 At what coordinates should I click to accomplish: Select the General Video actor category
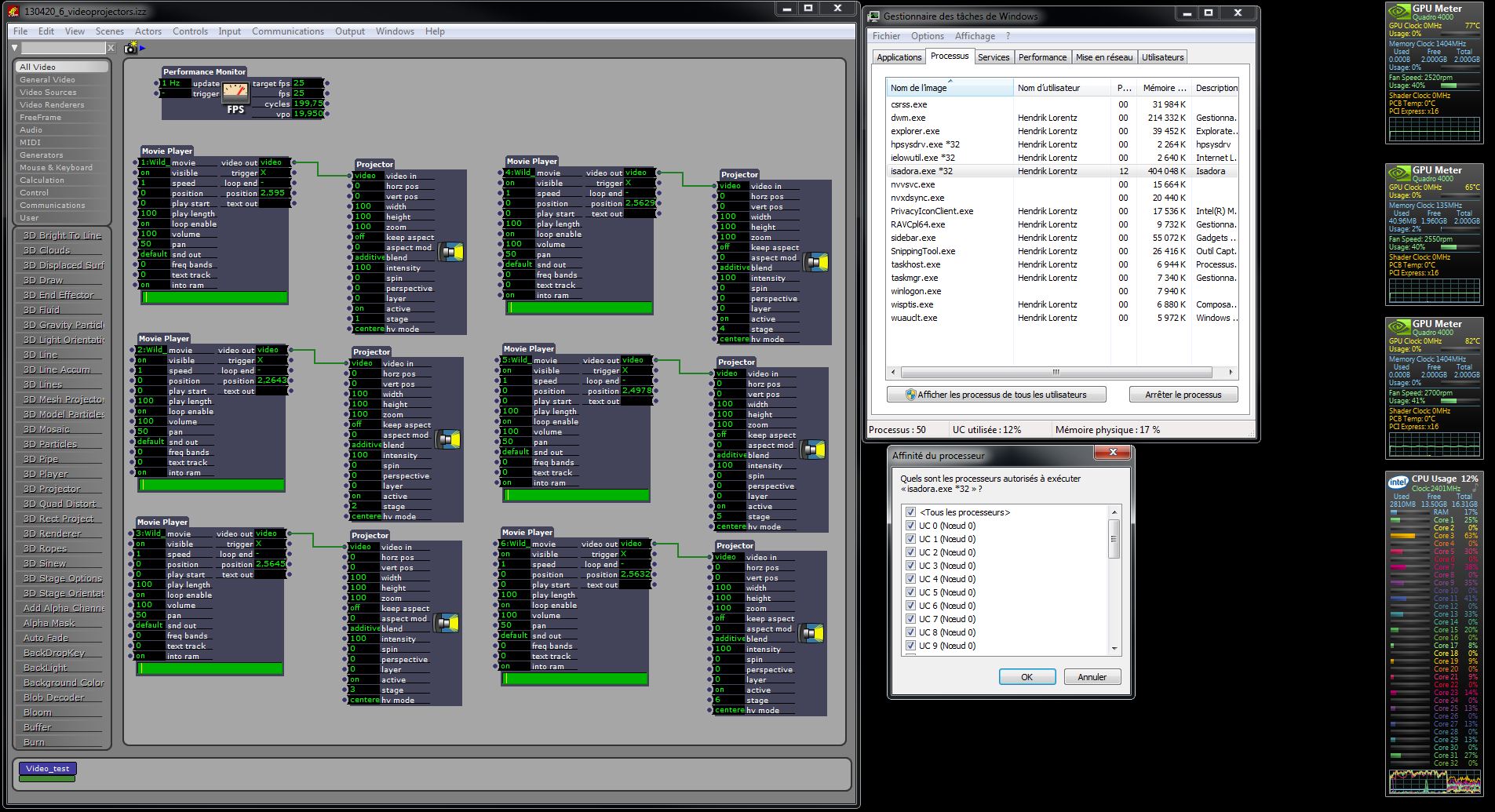62,79
